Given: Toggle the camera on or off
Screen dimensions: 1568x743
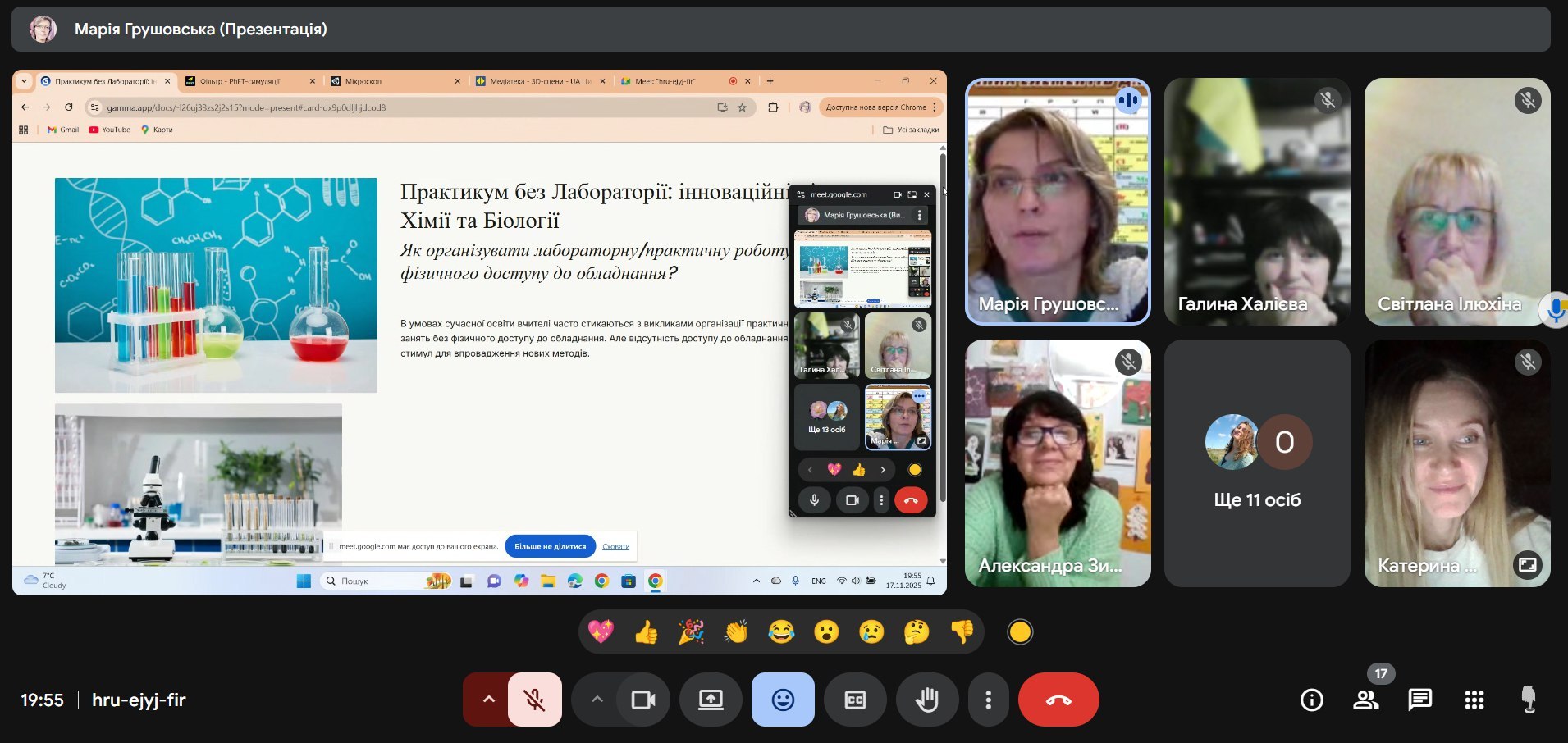Looking at the screenshot, I should [642, 700].
